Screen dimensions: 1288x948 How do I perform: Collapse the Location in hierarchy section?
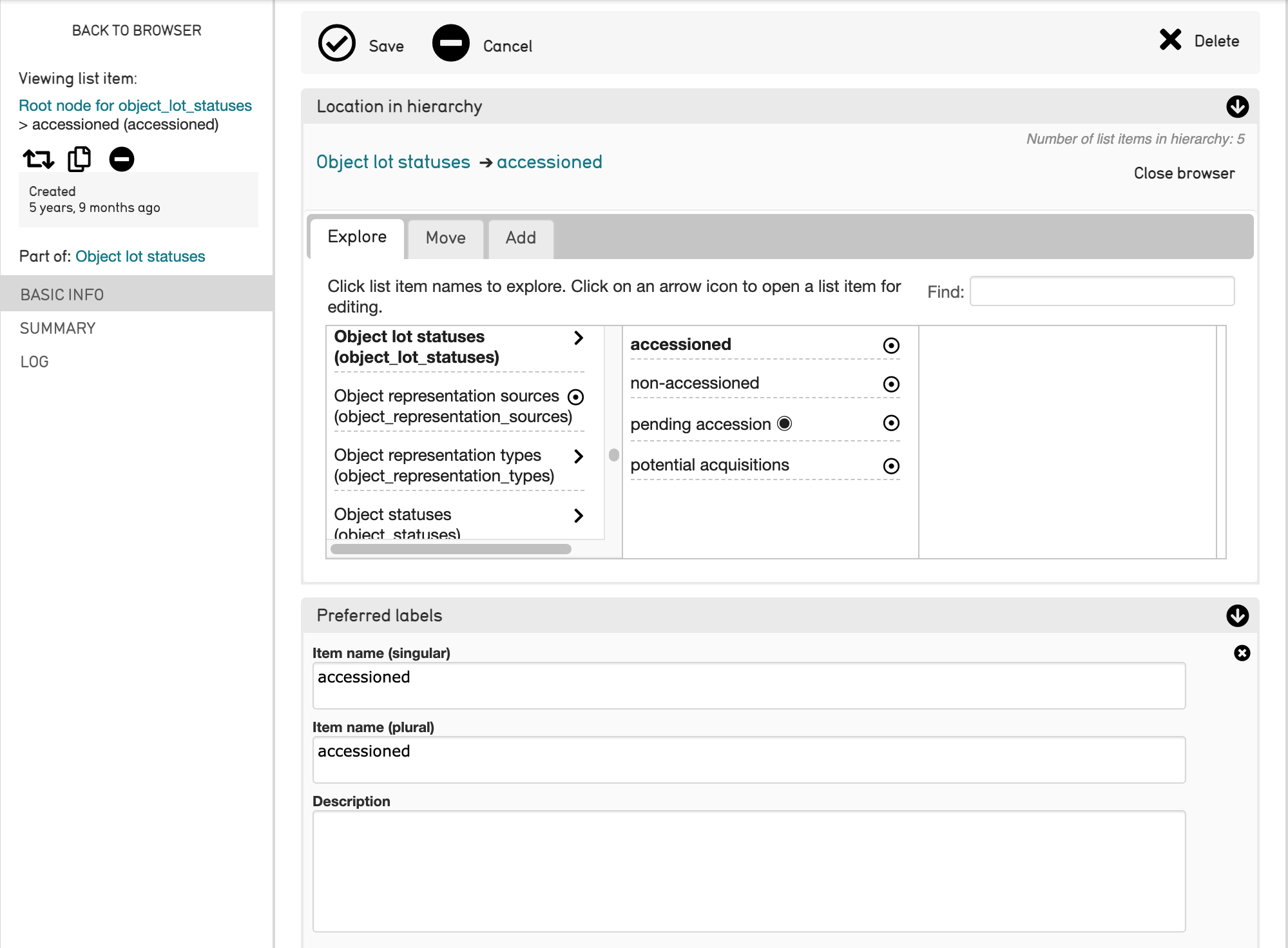(1236, 106)
